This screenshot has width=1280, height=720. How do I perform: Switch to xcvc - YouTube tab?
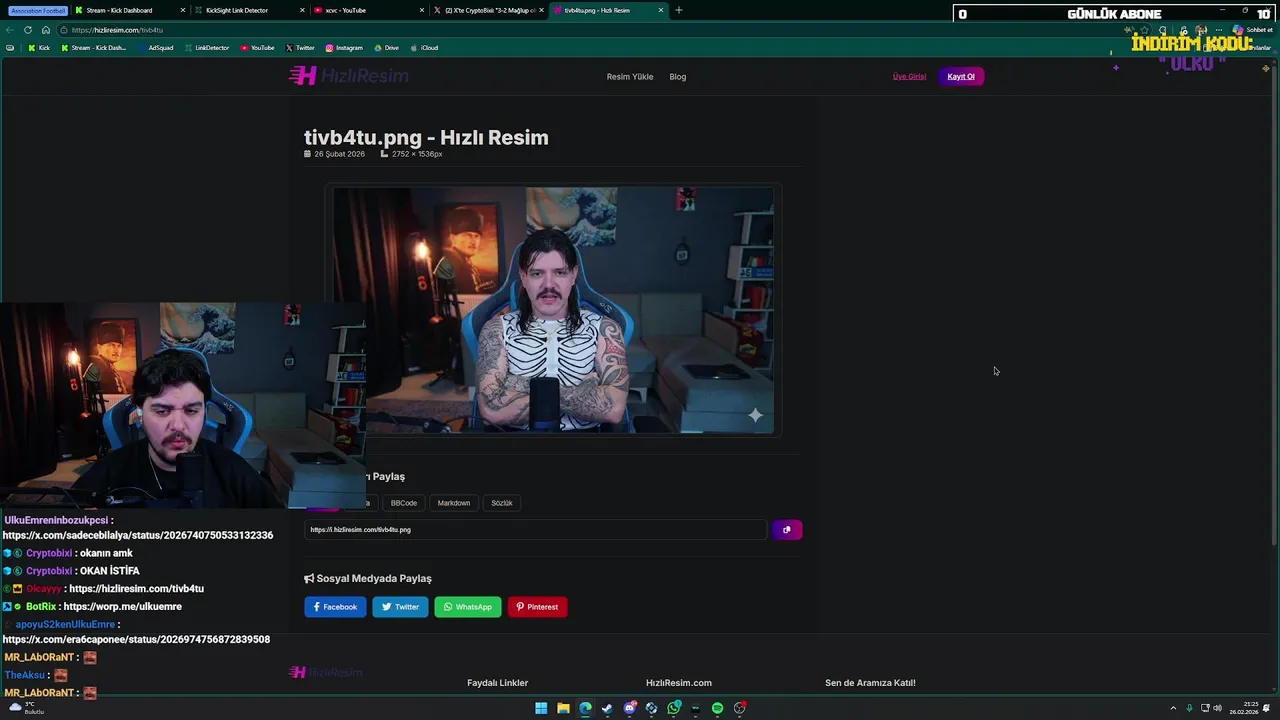369,10
